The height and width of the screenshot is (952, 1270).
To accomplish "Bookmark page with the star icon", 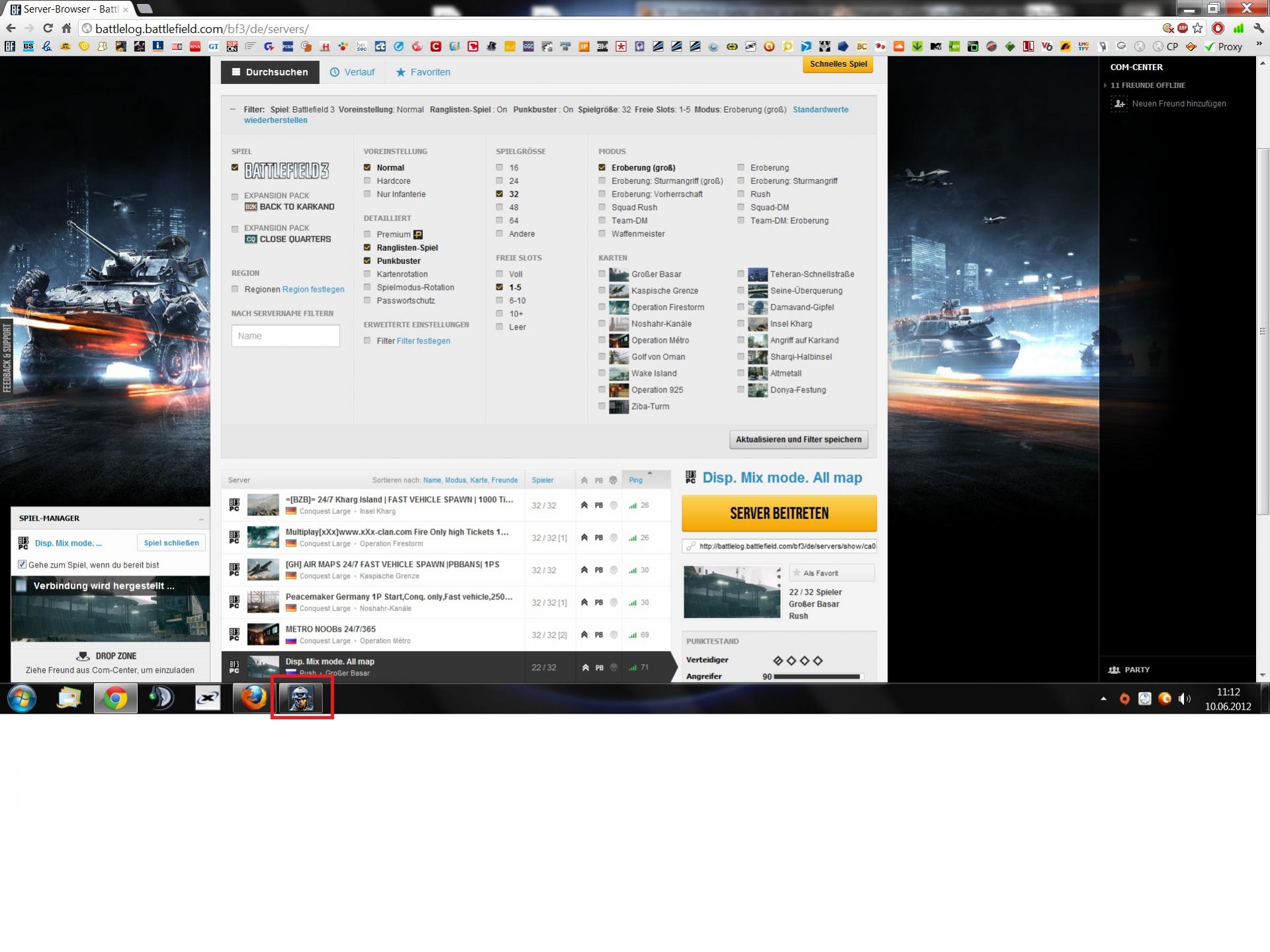I will (x=1198, y=28).
